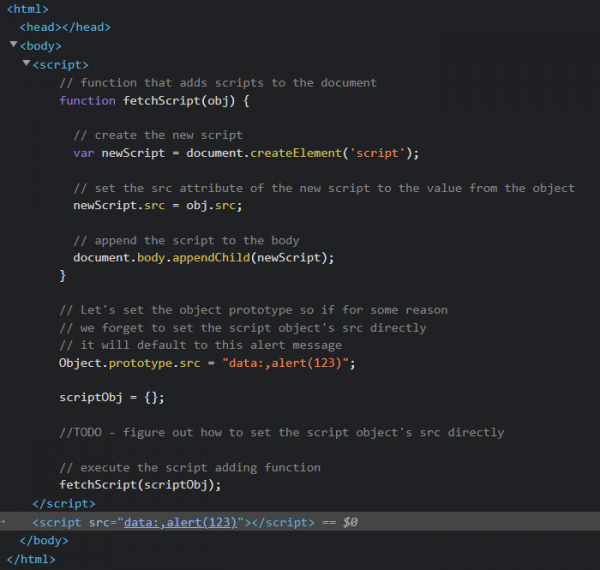Collapse the script element triangle
The image size is (600, 570).
tap(26, 63)
